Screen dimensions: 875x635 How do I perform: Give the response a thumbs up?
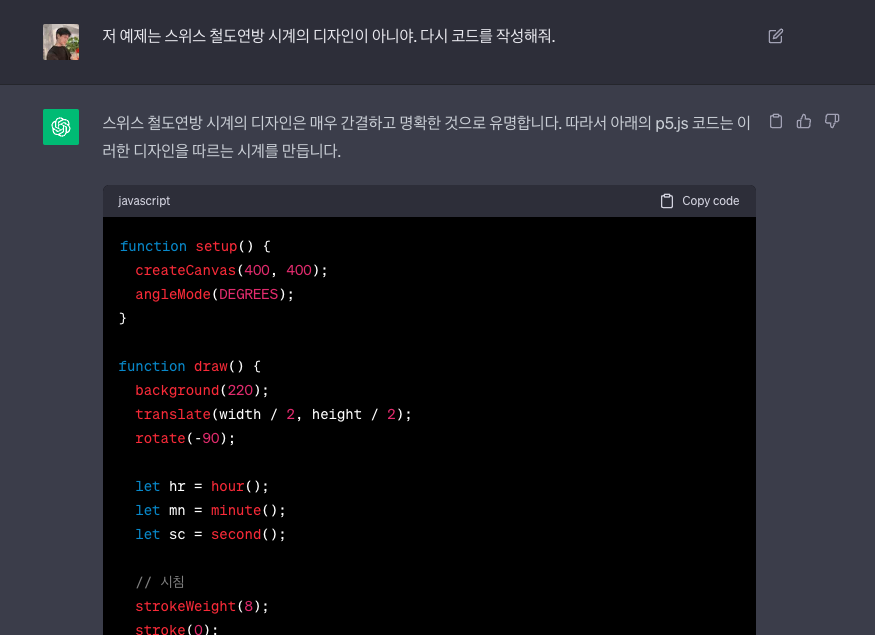click(804, 120)
